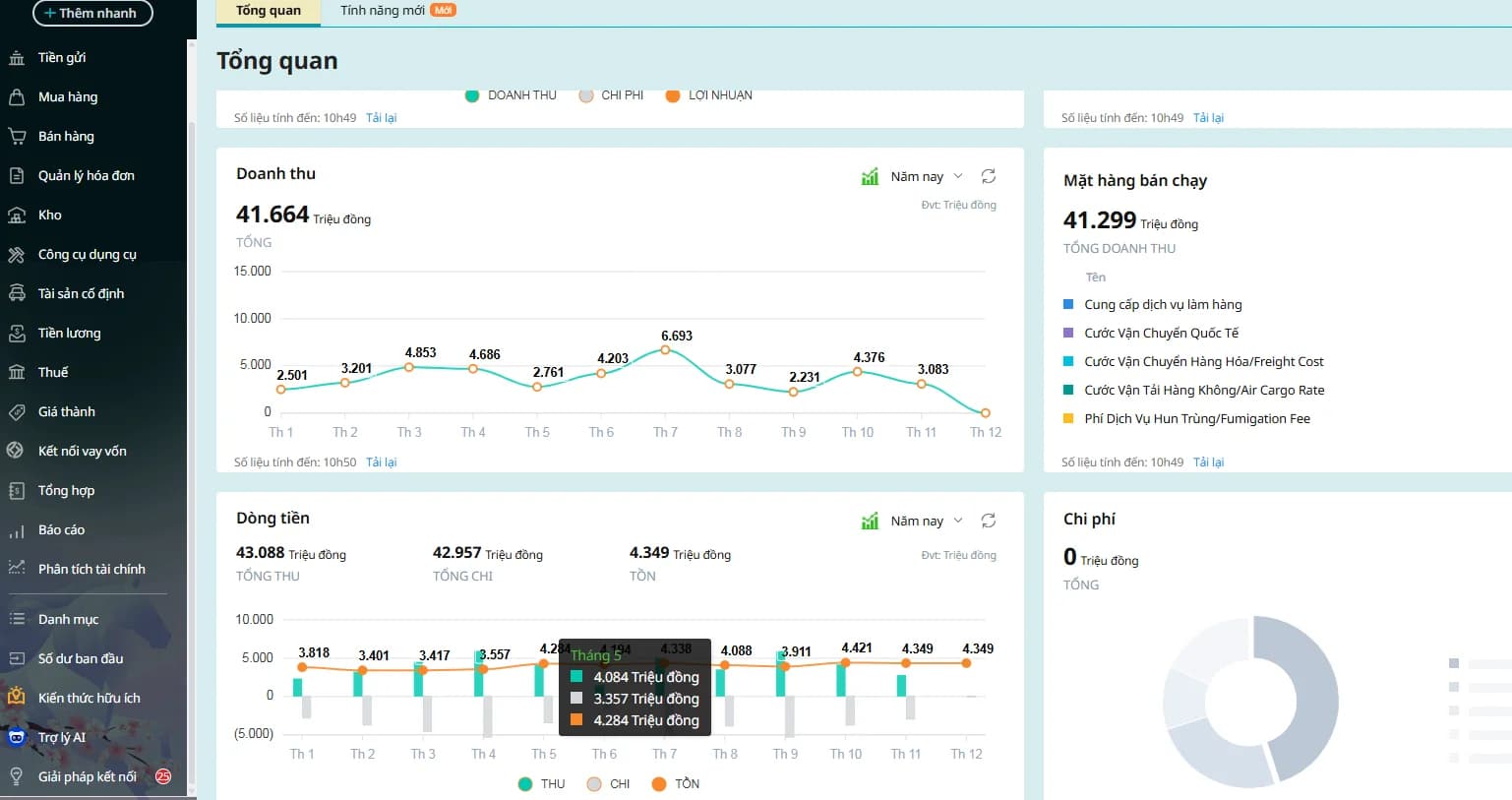Select the Tiền lương payroll icon

[17, 333]
